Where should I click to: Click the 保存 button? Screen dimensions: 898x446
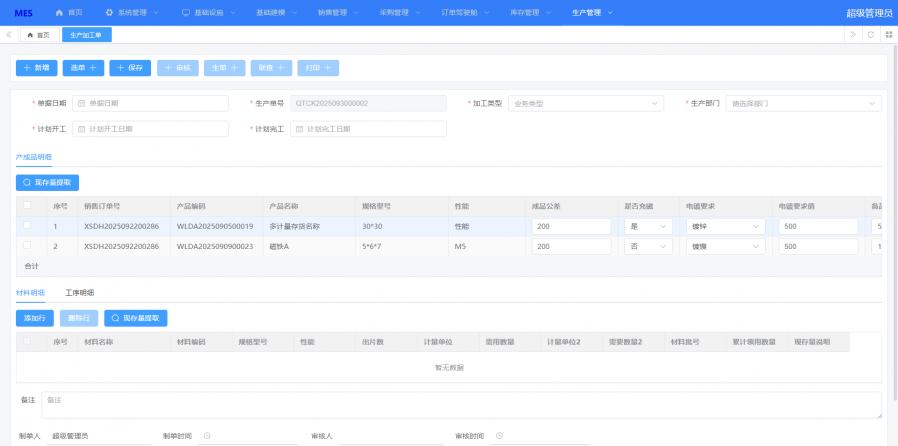point(130,68)
